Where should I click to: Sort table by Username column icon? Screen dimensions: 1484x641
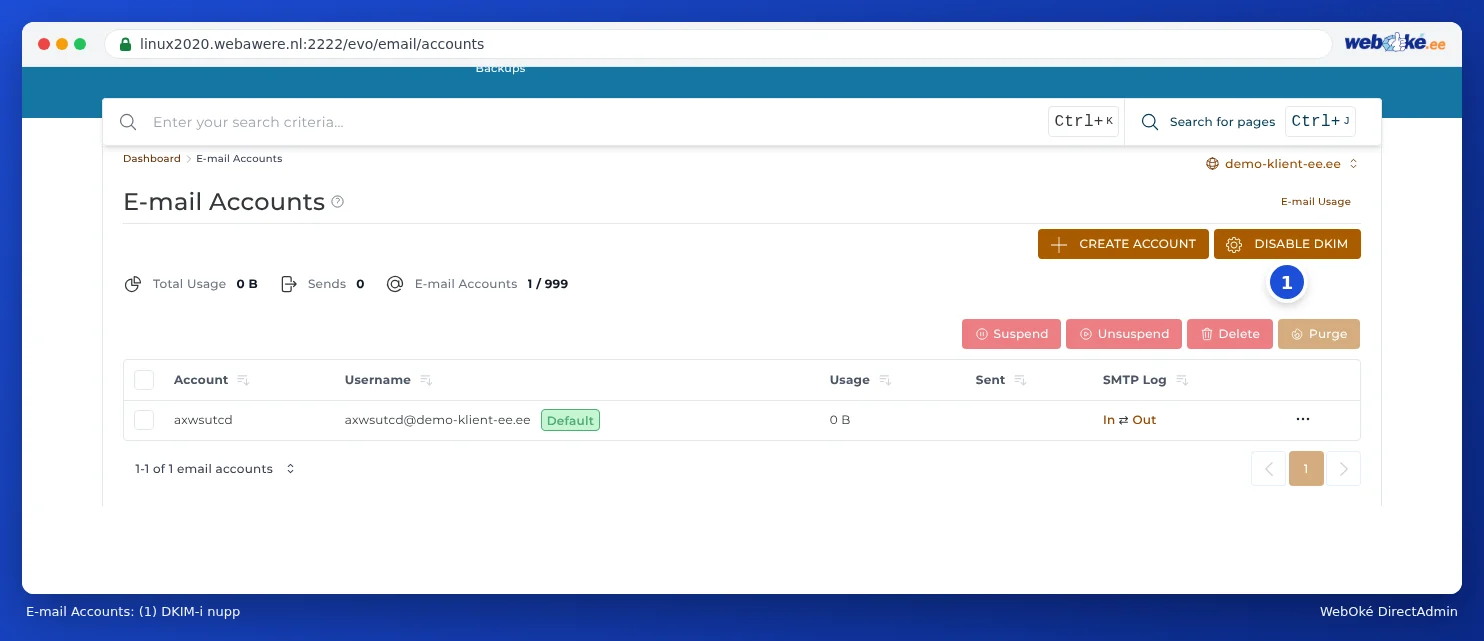click(426, 380)
